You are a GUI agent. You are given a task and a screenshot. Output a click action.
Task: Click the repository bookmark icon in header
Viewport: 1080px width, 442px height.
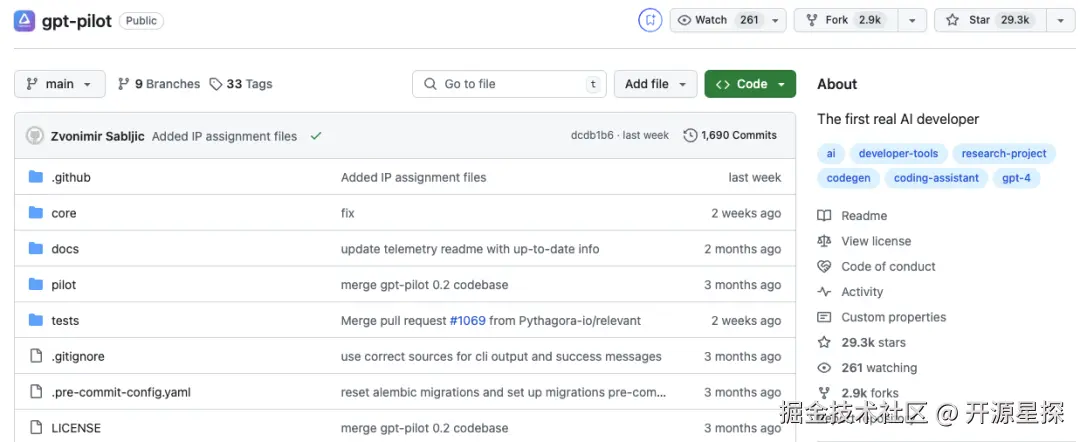point(650,20)
